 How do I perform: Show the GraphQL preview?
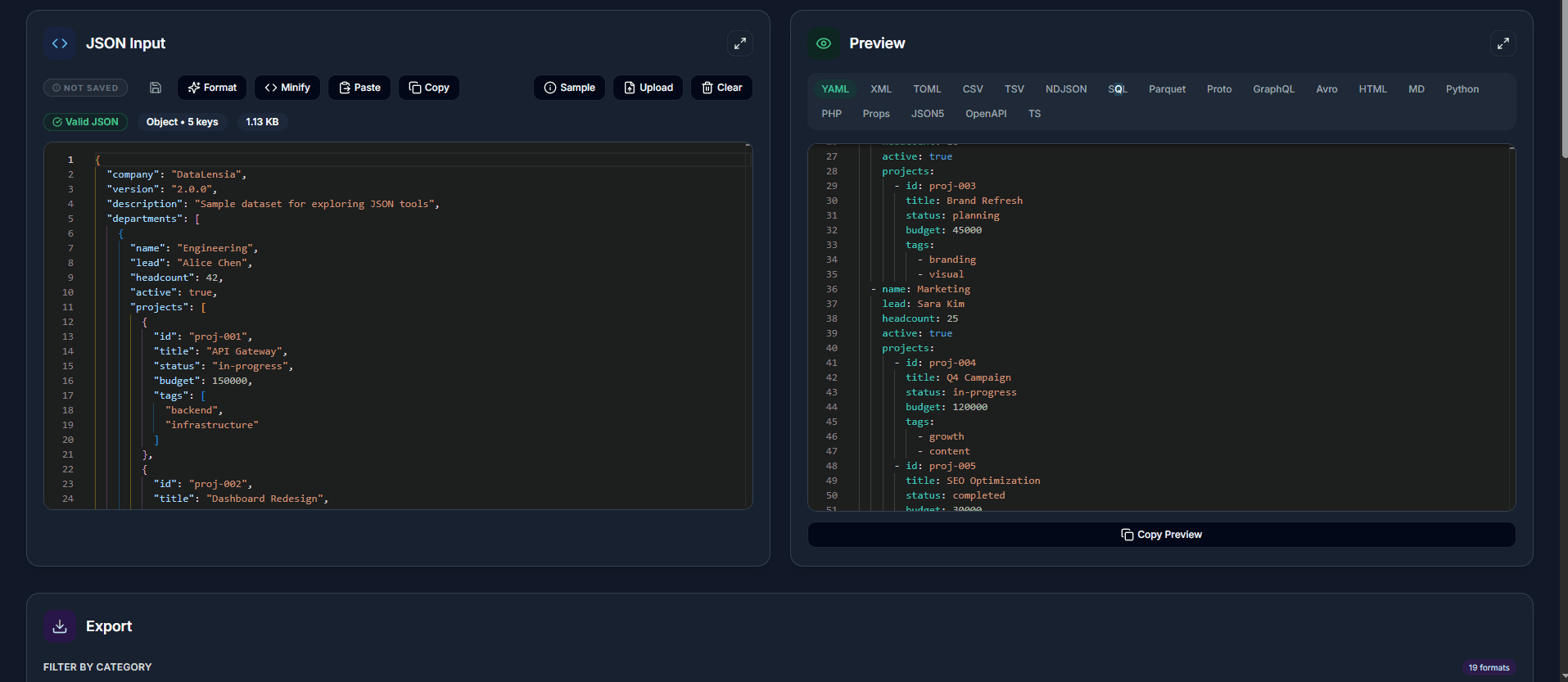click(x=1274, y=89)
